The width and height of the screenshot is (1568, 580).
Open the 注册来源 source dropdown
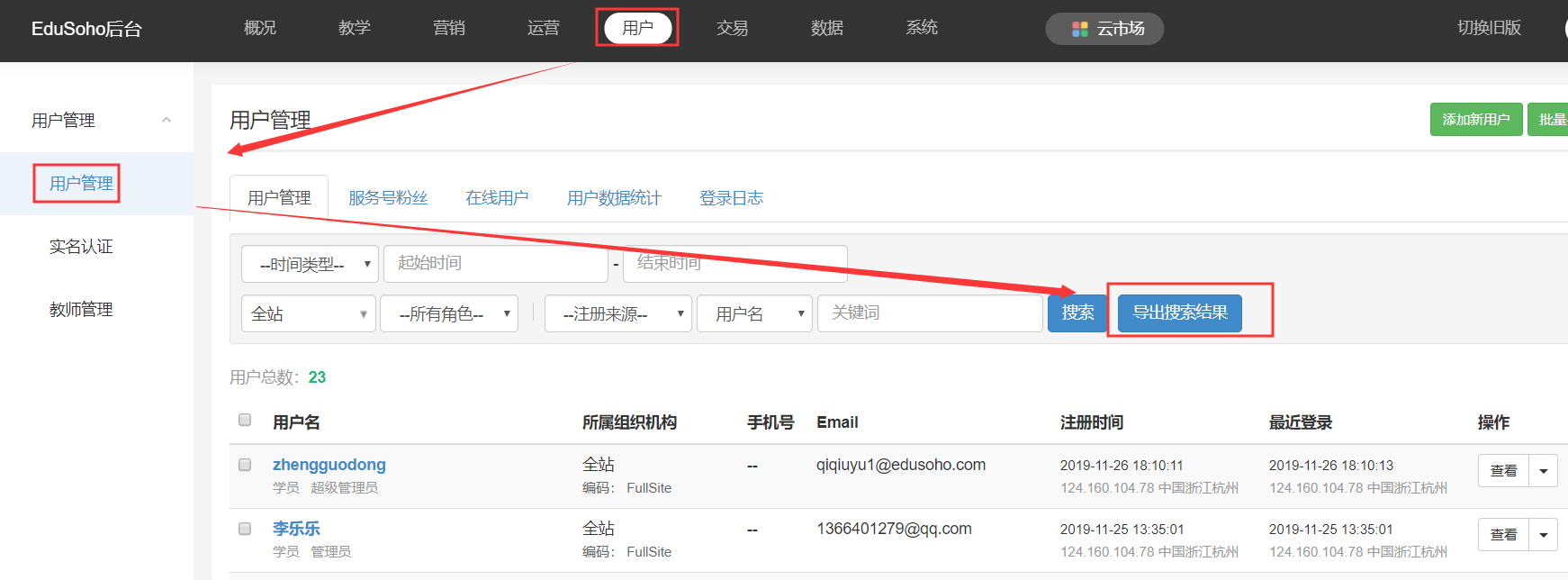(x=617, y=313)
